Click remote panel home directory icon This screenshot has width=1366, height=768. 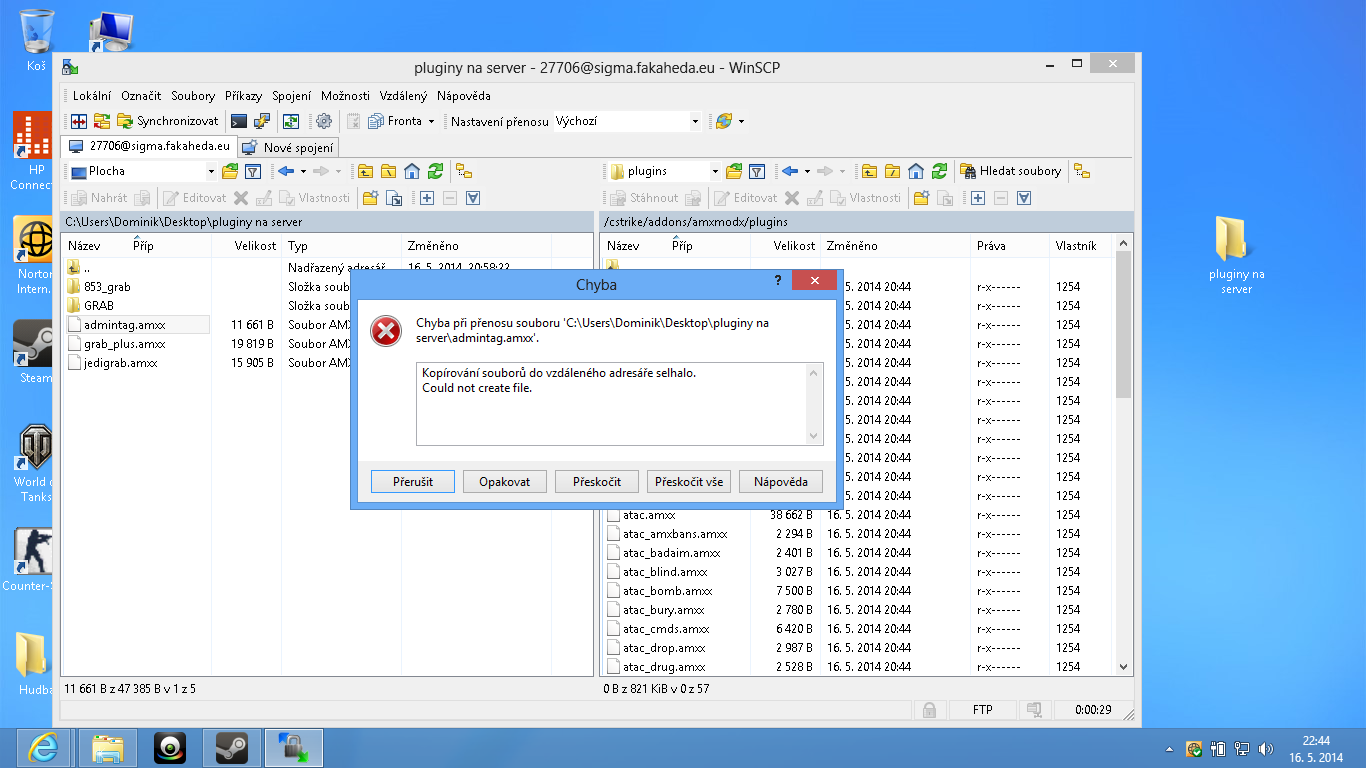click(x=915, y=171)
